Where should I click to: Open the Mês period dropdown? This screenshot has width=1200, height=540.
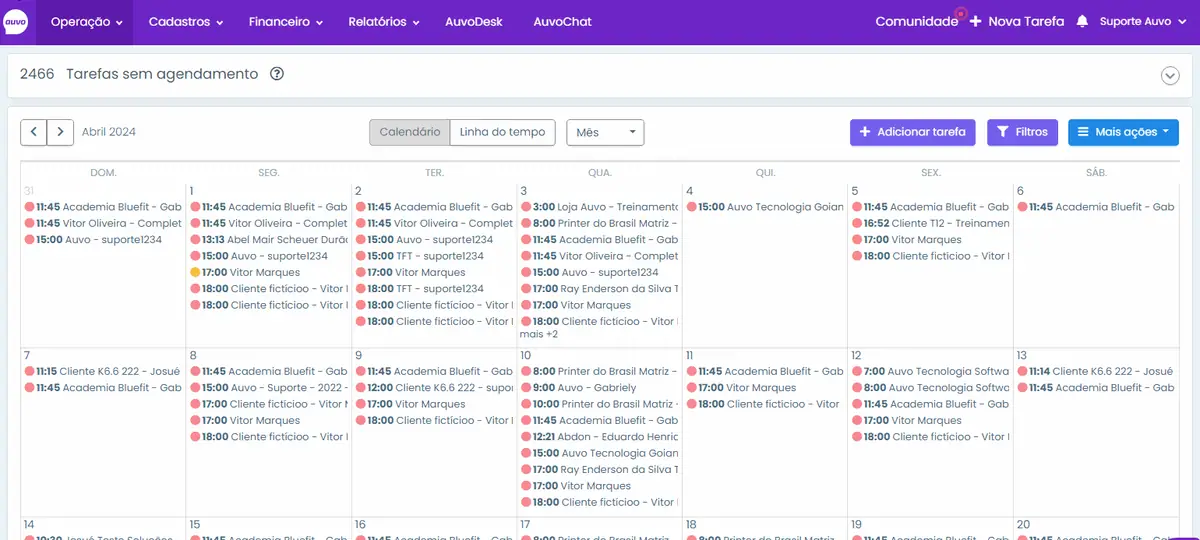[605, 132]
